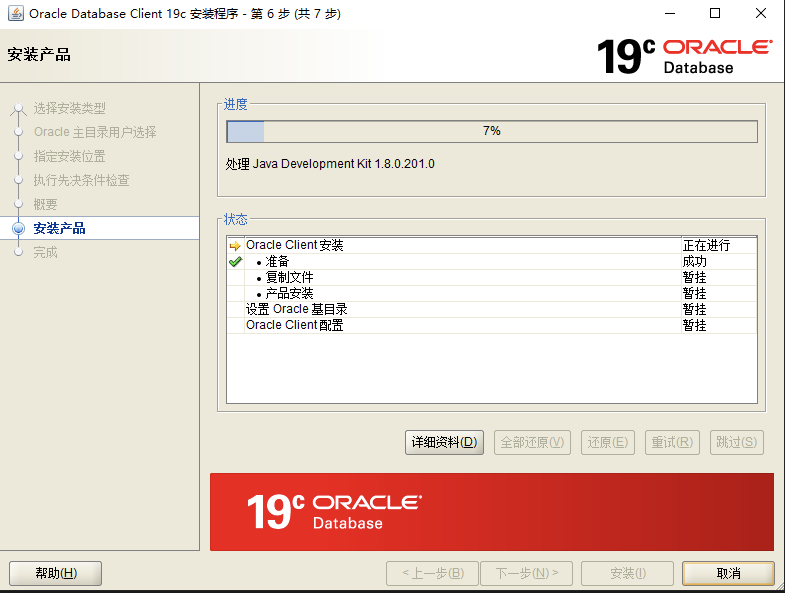This screenshot has height=593, width=785.
Task: Click the 暂挂 value for 复制文件
Action: pyautogui.click(x=694, y=277)
